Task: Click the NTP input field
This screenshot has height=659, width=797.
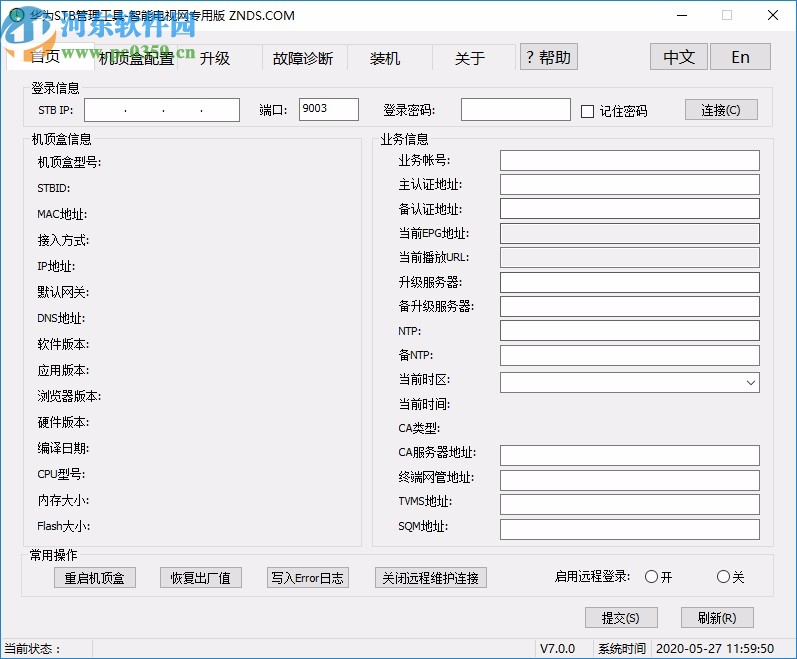Action: click(629, 331)
